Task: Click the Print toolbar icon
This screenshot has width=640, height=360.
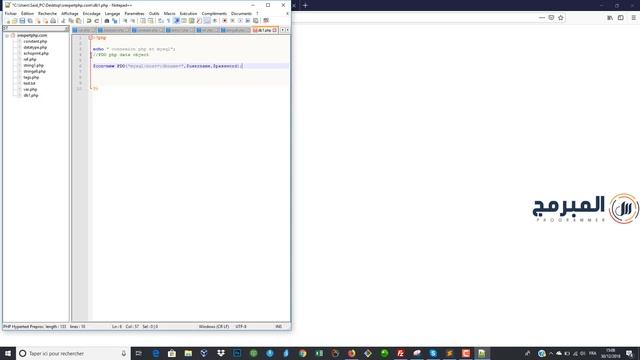Action: (53, 20)
